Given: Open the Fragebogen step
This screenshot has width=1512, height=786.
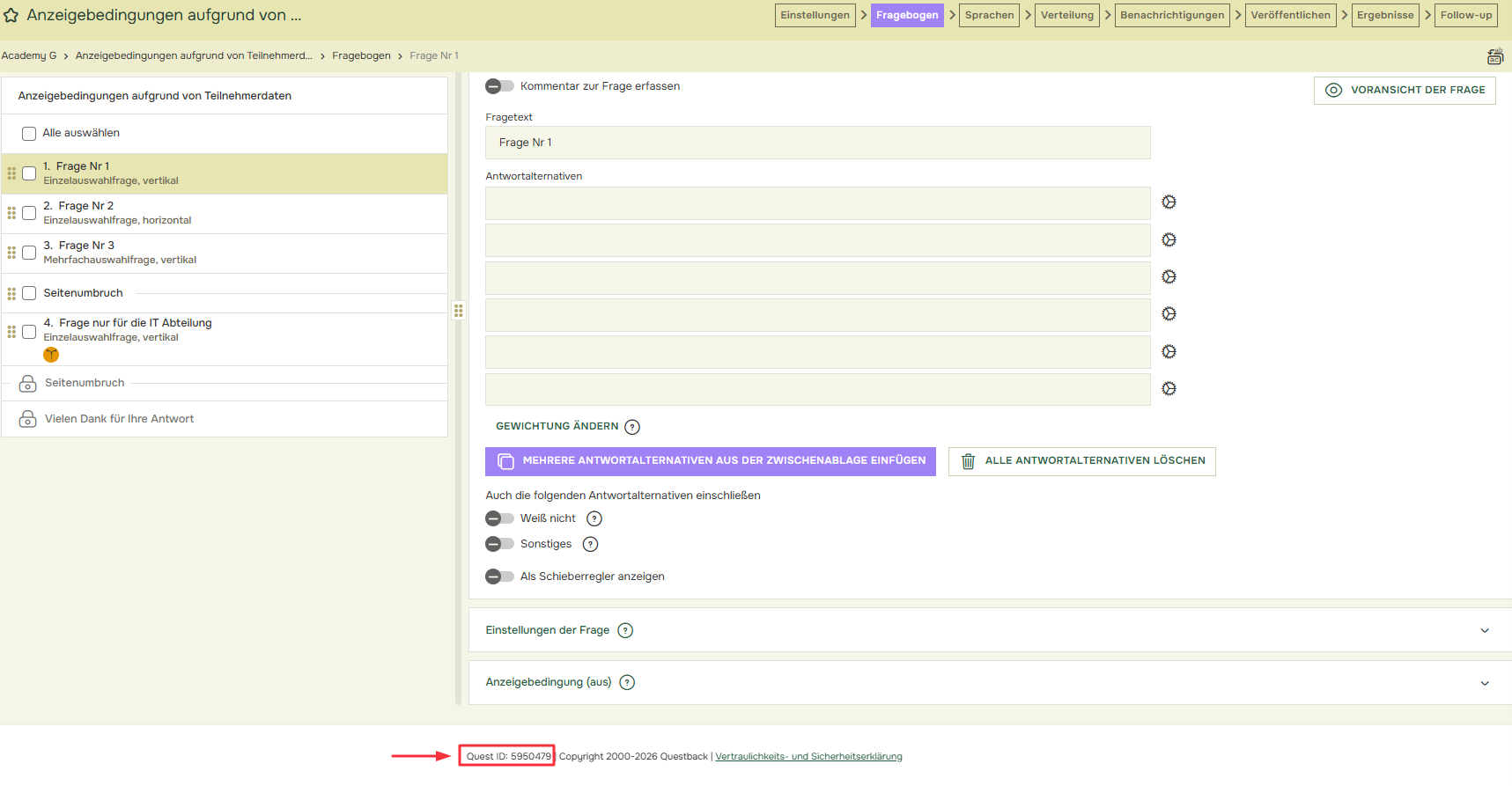Looking at the screenshot, I should 907,15.
